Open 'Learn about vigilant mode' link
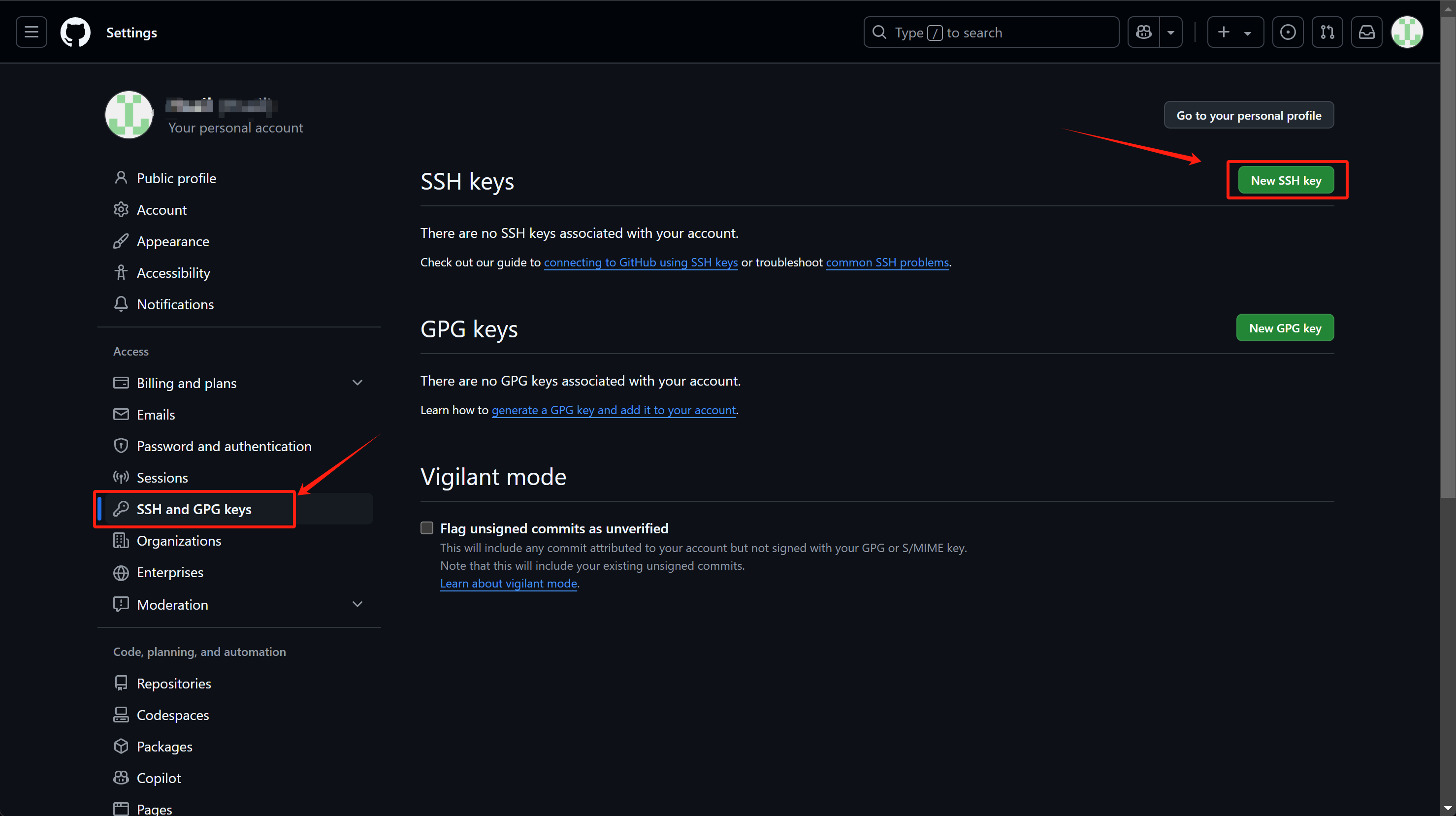The image size is (1456, 816). [508, 583]
